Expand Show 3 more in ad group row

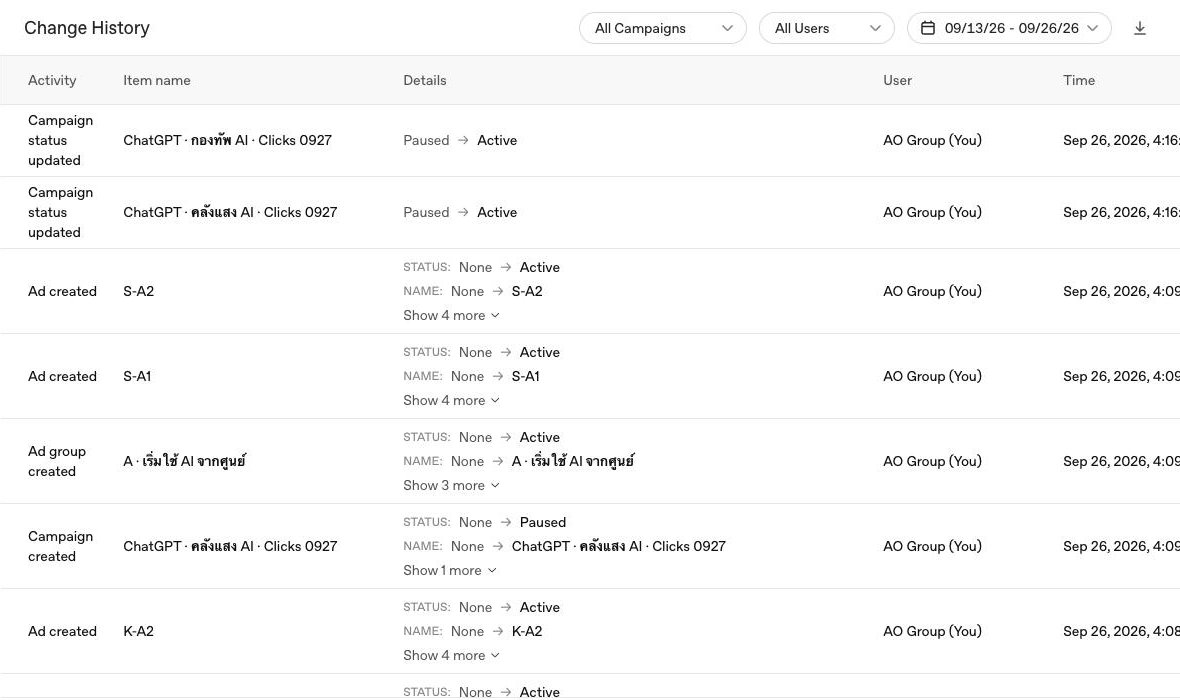(x=451, y=485)
